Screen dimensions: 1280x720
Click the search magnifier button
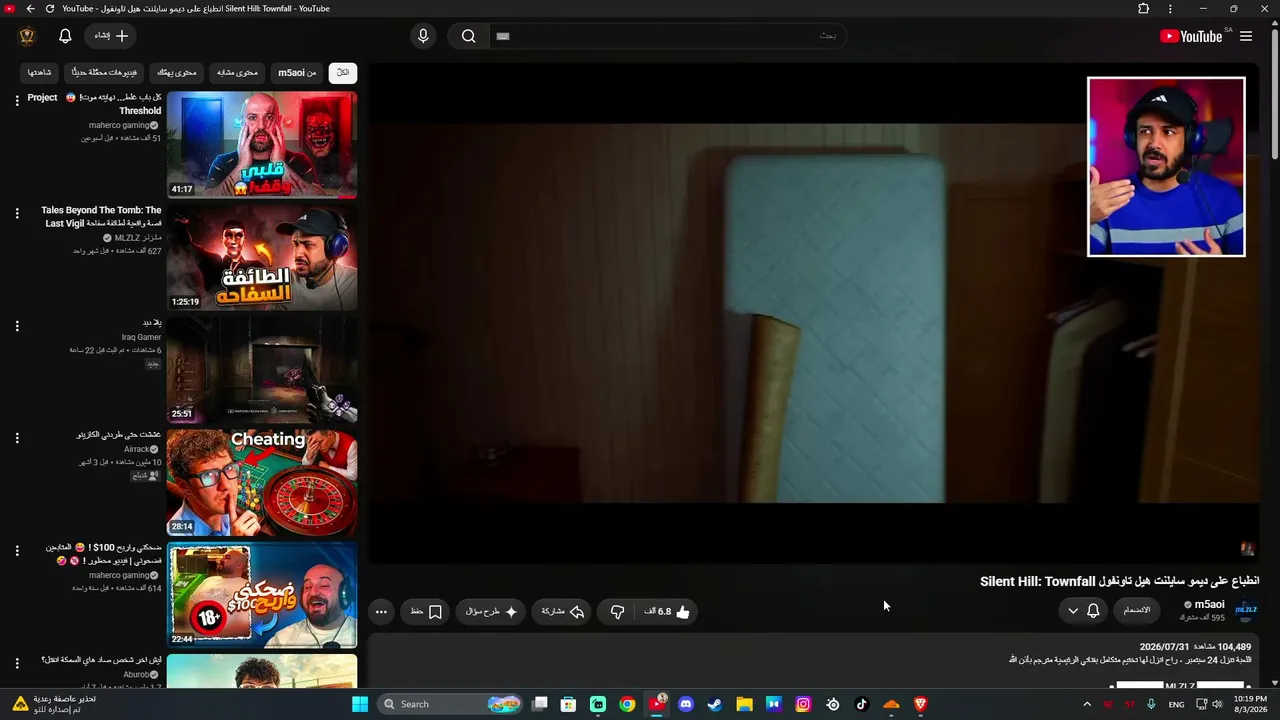[468, 36]
